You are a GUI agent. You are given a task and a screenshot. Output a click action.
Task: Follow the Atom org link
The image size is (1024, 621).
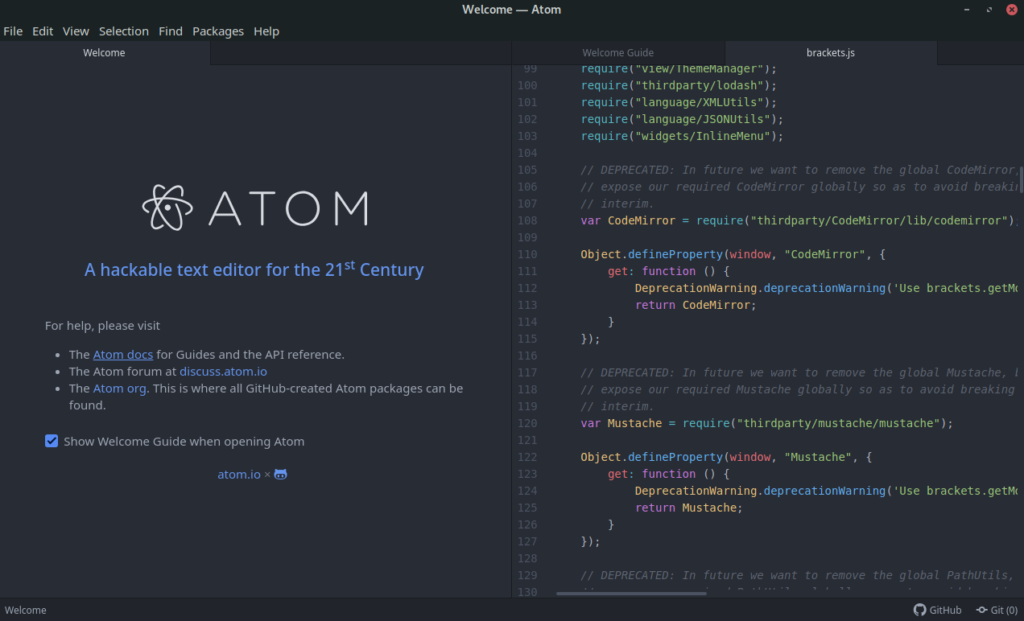pyautogui.click(x=120, y=388)
